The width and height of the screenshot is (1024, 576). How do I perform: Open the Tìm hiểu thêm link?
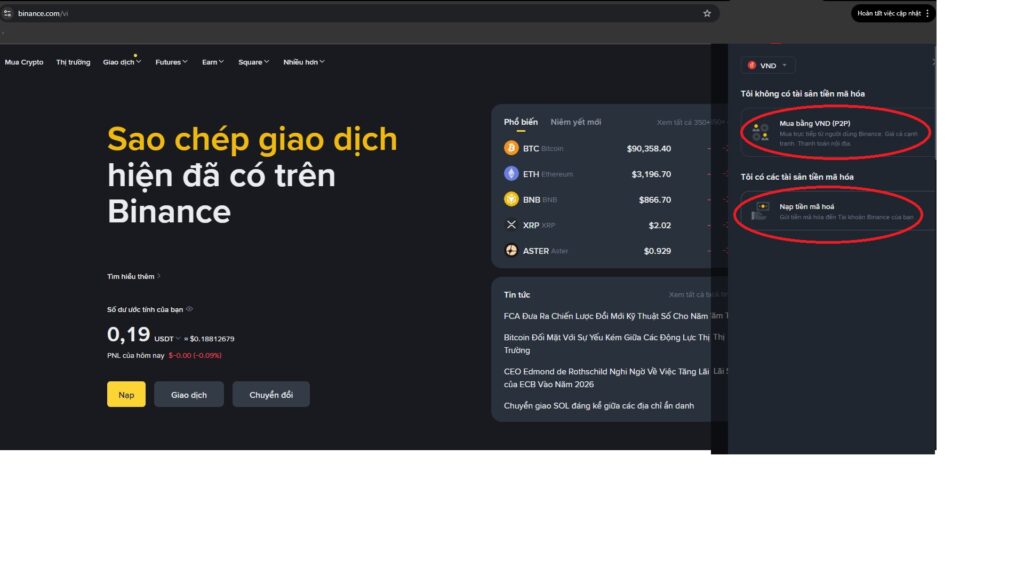click(x=133, y=276)
